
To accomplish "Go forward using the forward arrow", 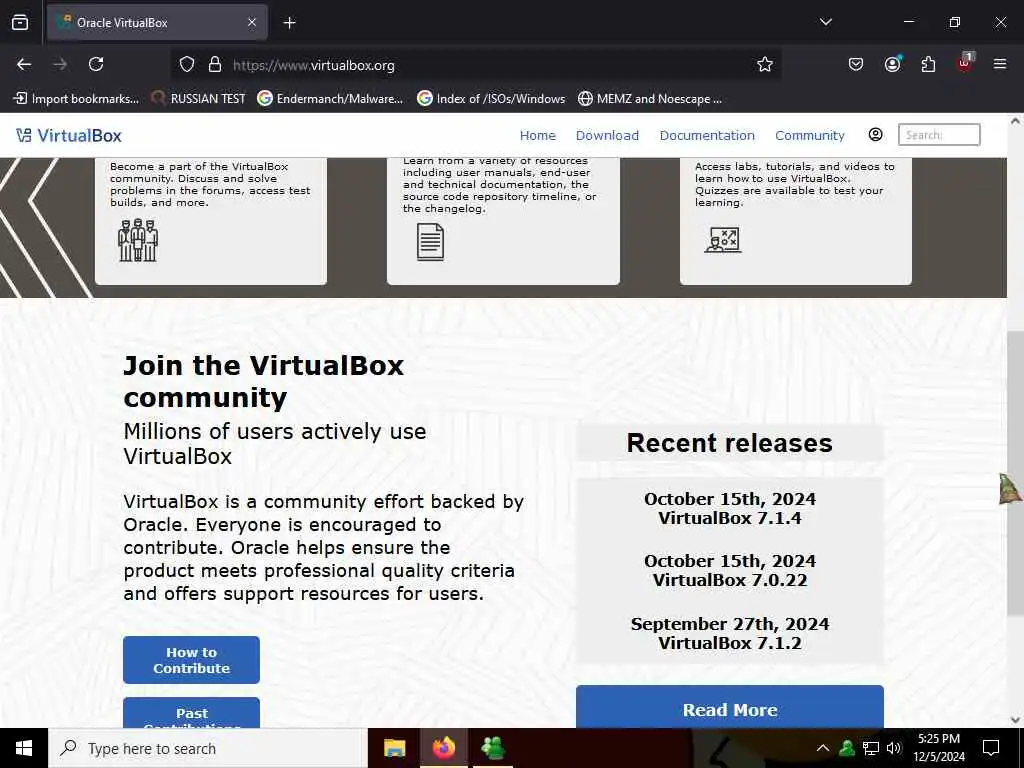I will click(60, 64).
